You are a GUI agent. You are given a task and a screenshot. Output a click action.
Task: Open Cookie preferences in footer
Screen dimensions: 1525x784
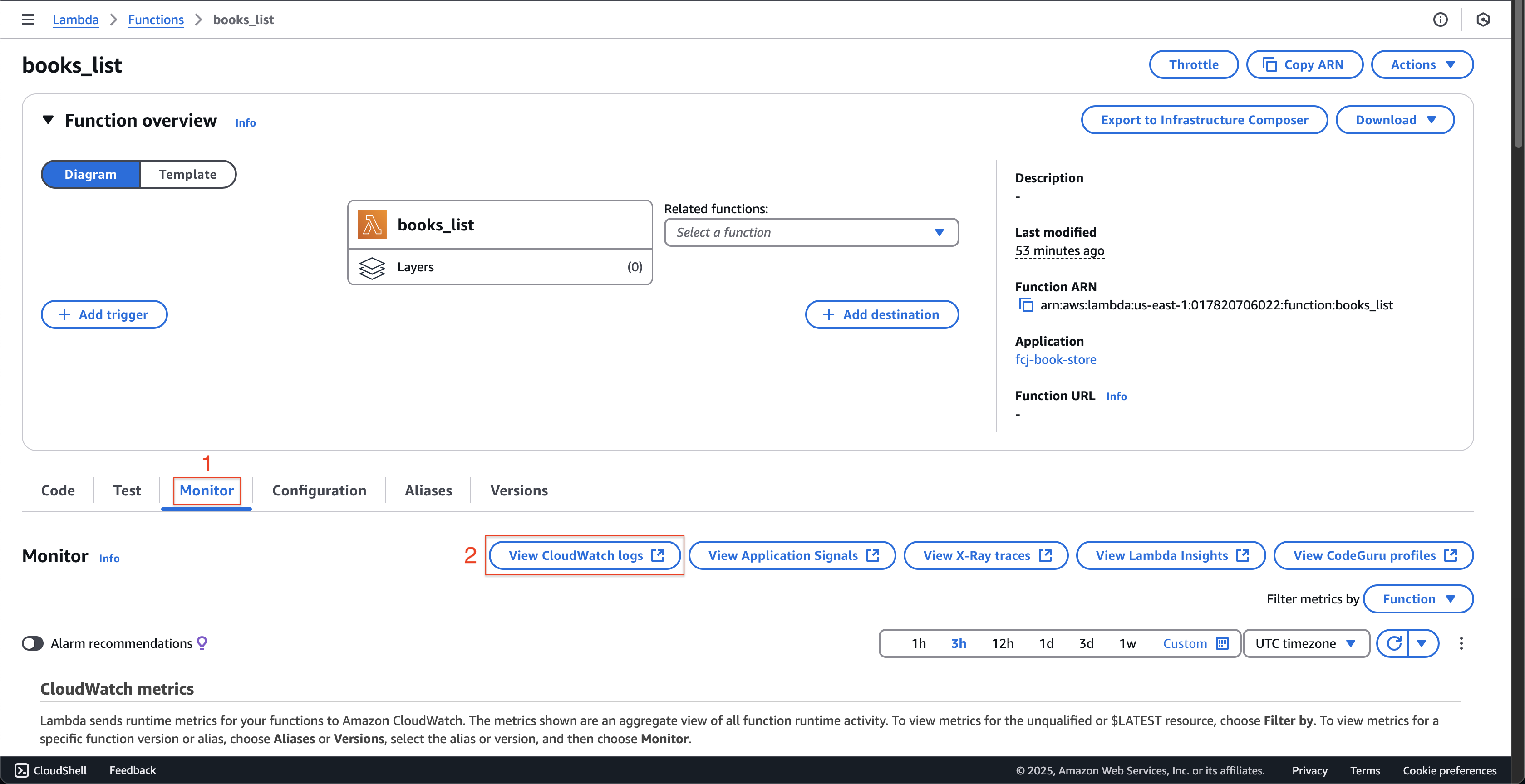tap(1449, 770)
